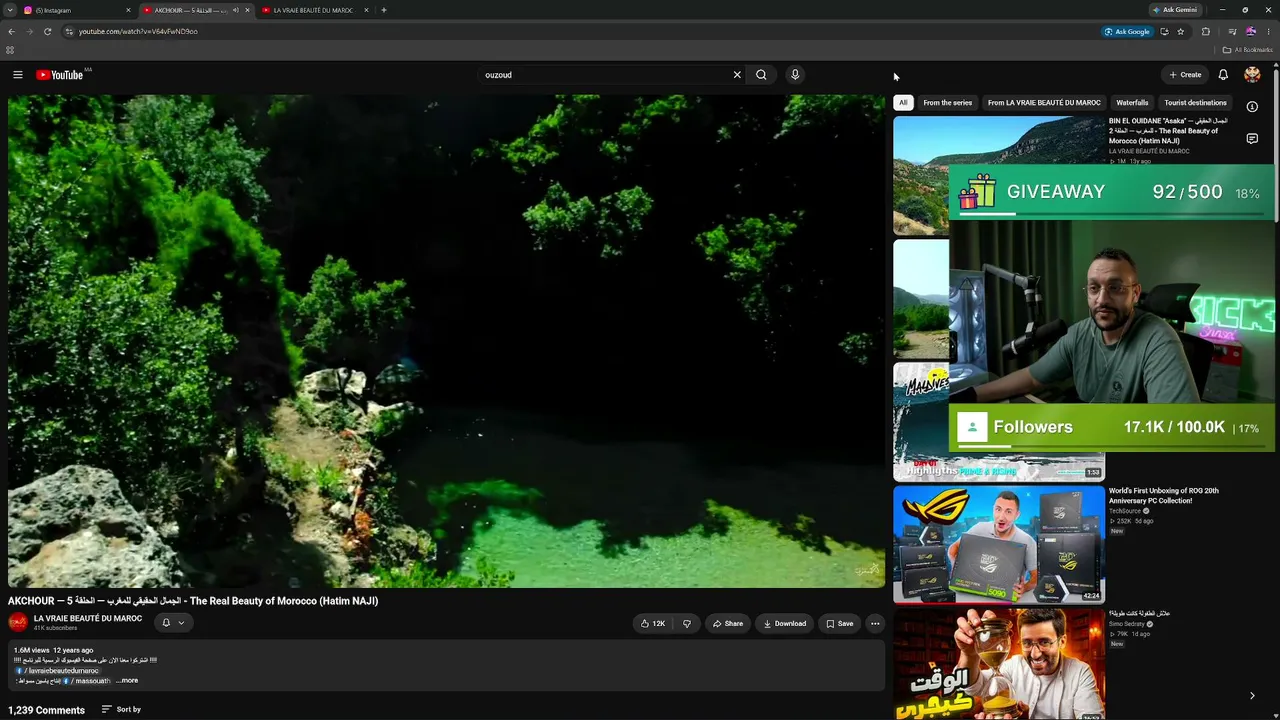Click the Ask Google lens button
Image resolution: width=1280 pixels, height=720 pixels.
coord(1127,31)
